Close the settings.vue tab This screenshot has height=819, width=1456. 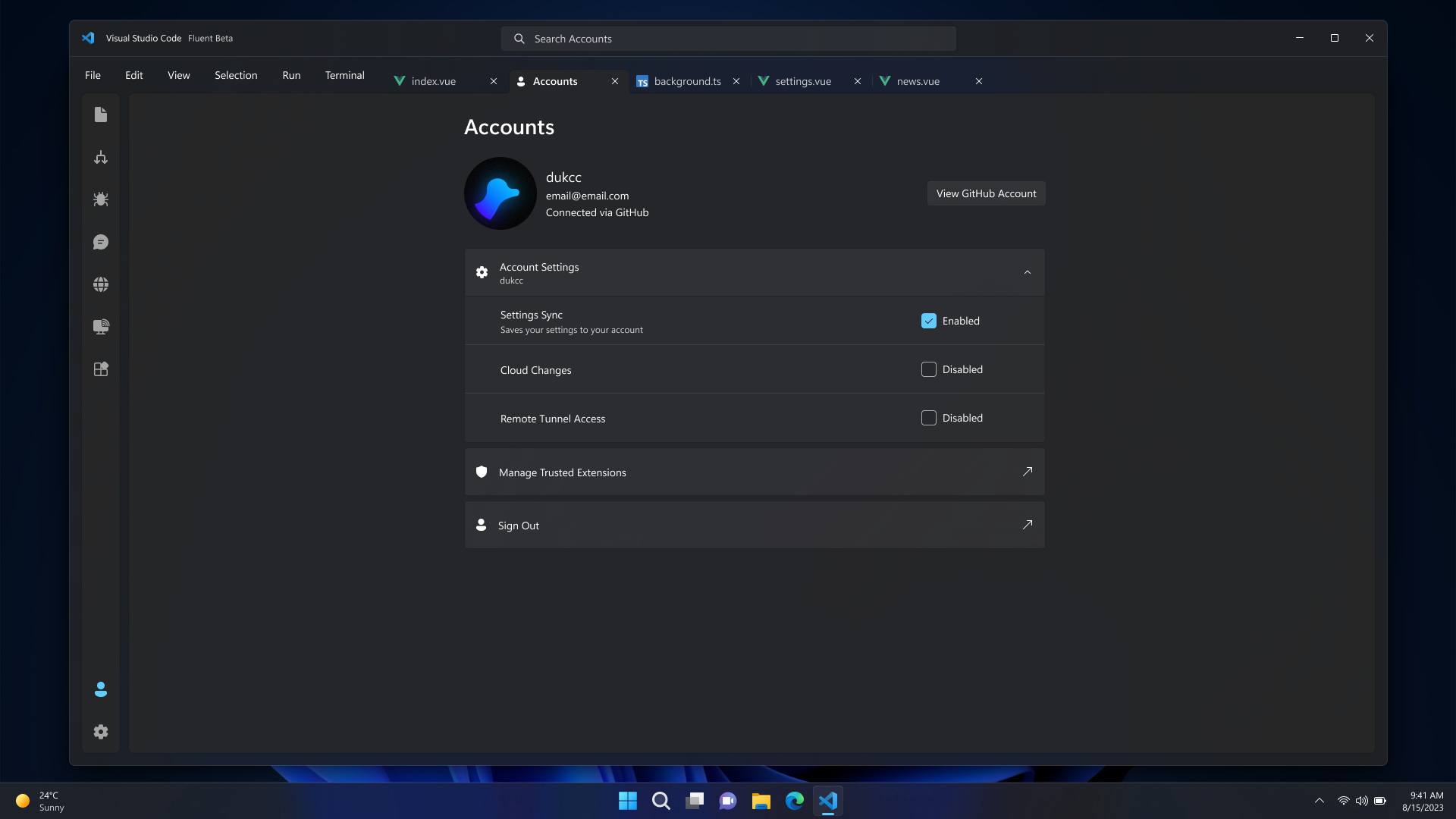point(858,81)
